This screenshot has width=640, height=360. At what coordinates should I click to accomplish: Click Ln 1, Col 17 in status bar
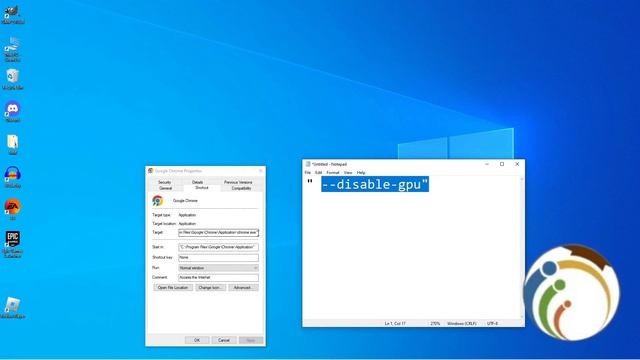pyautogui.click(x=395, y=323)
